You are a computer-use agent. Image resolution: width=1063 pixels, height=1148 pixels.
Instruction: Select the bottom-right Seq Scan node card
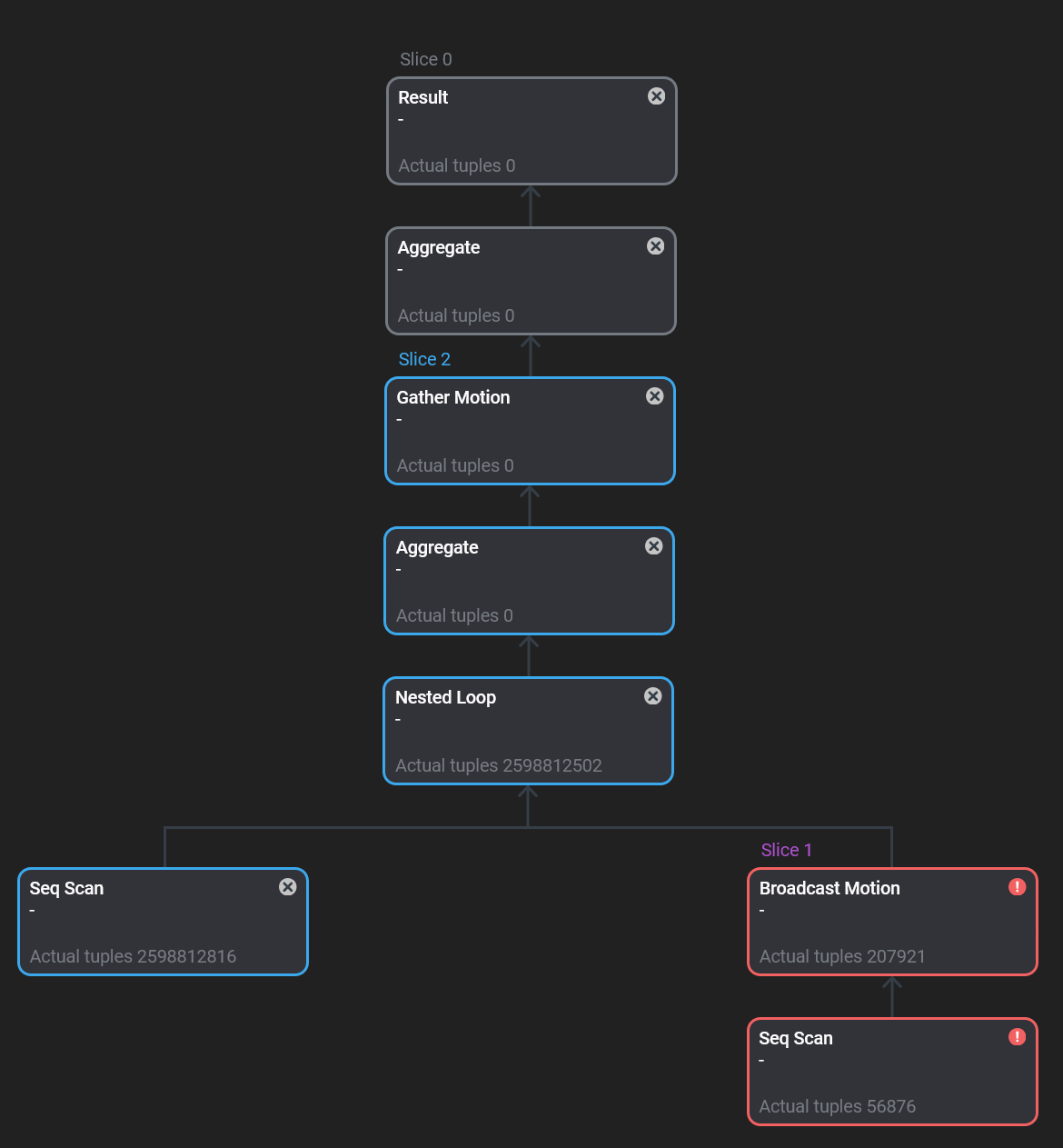pos(892,1072)
